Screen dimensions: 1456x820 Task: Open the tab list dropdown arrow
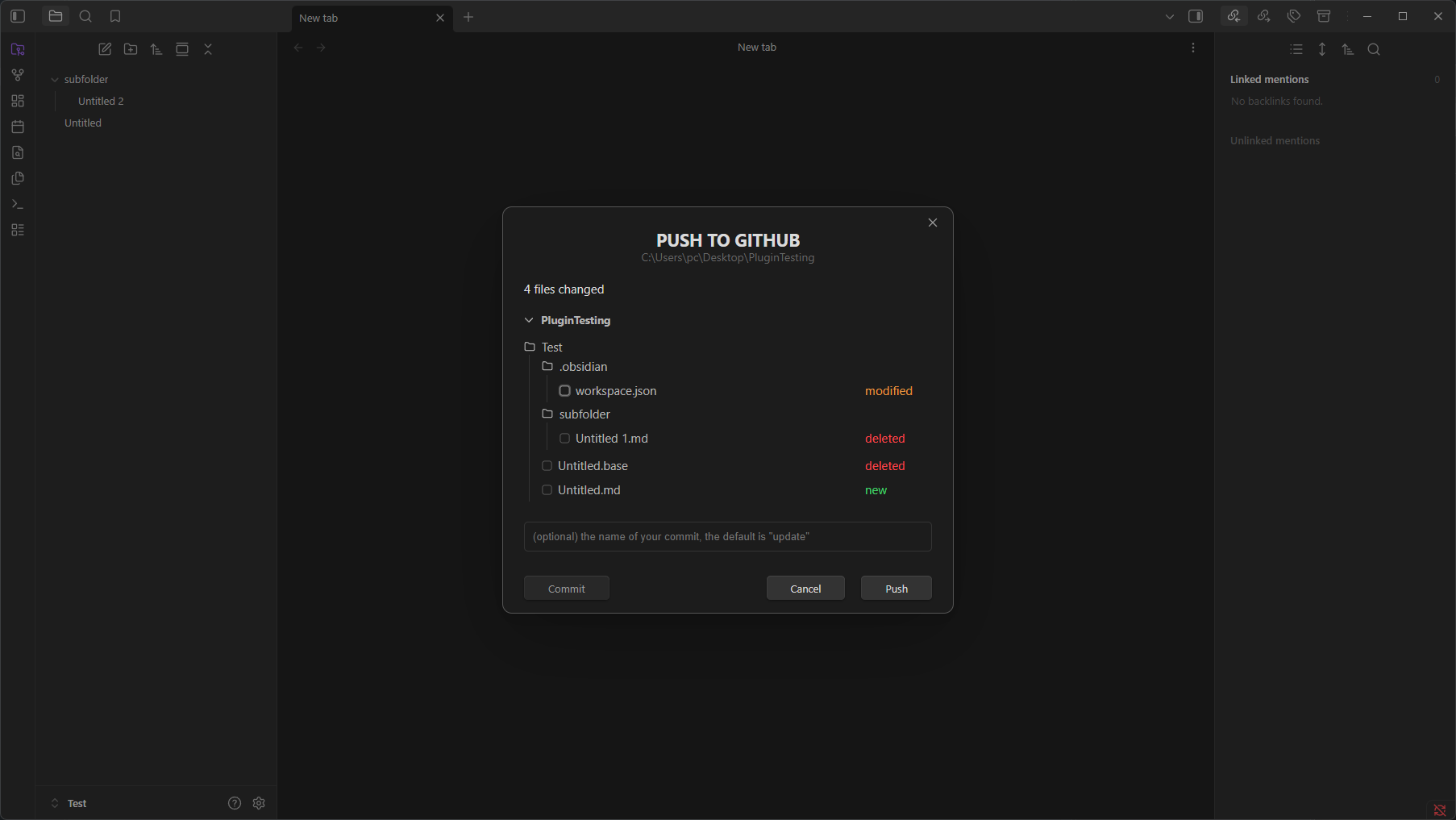tap(1170, 16)
